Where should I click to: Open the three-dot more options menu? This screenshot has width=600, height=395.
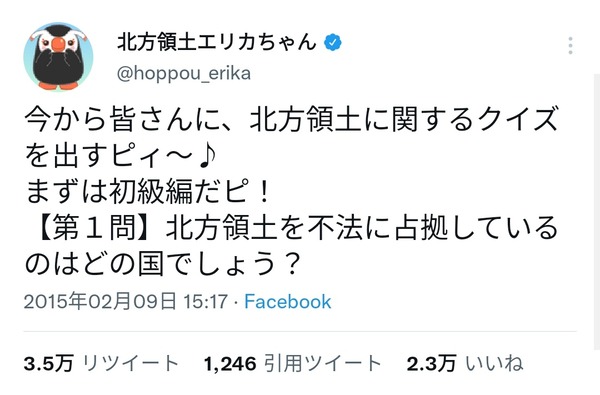point(570,46)
